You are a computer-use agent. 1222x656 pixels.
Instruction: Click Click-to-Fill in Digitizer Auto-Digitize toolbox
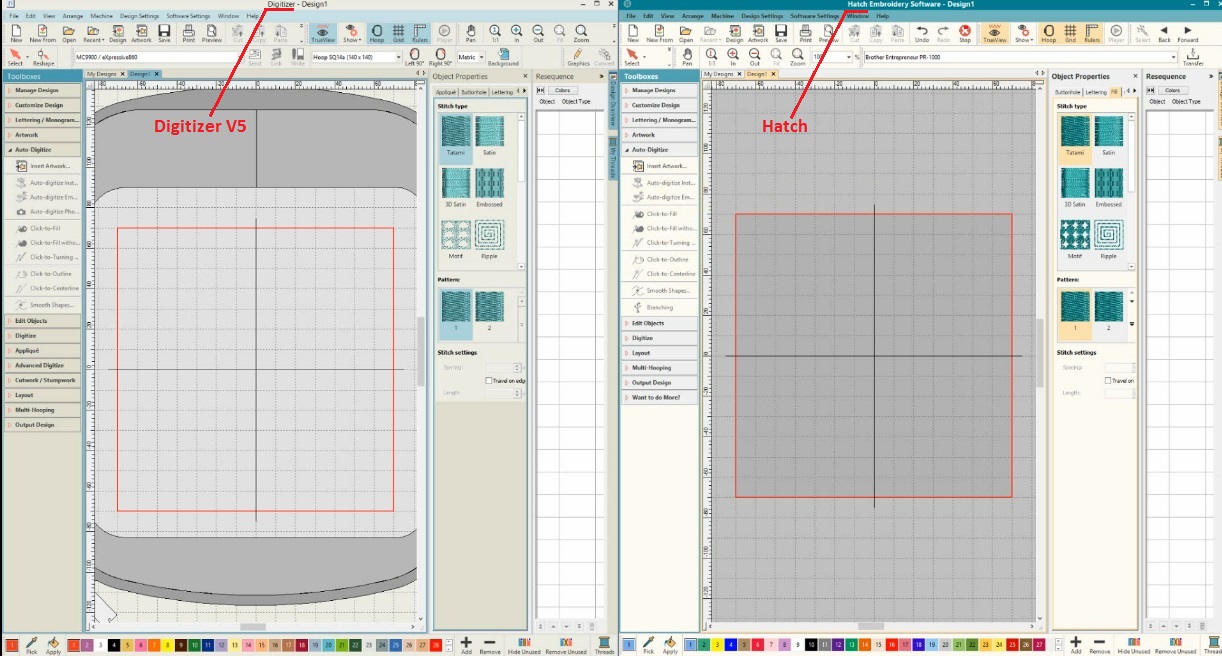47,228
